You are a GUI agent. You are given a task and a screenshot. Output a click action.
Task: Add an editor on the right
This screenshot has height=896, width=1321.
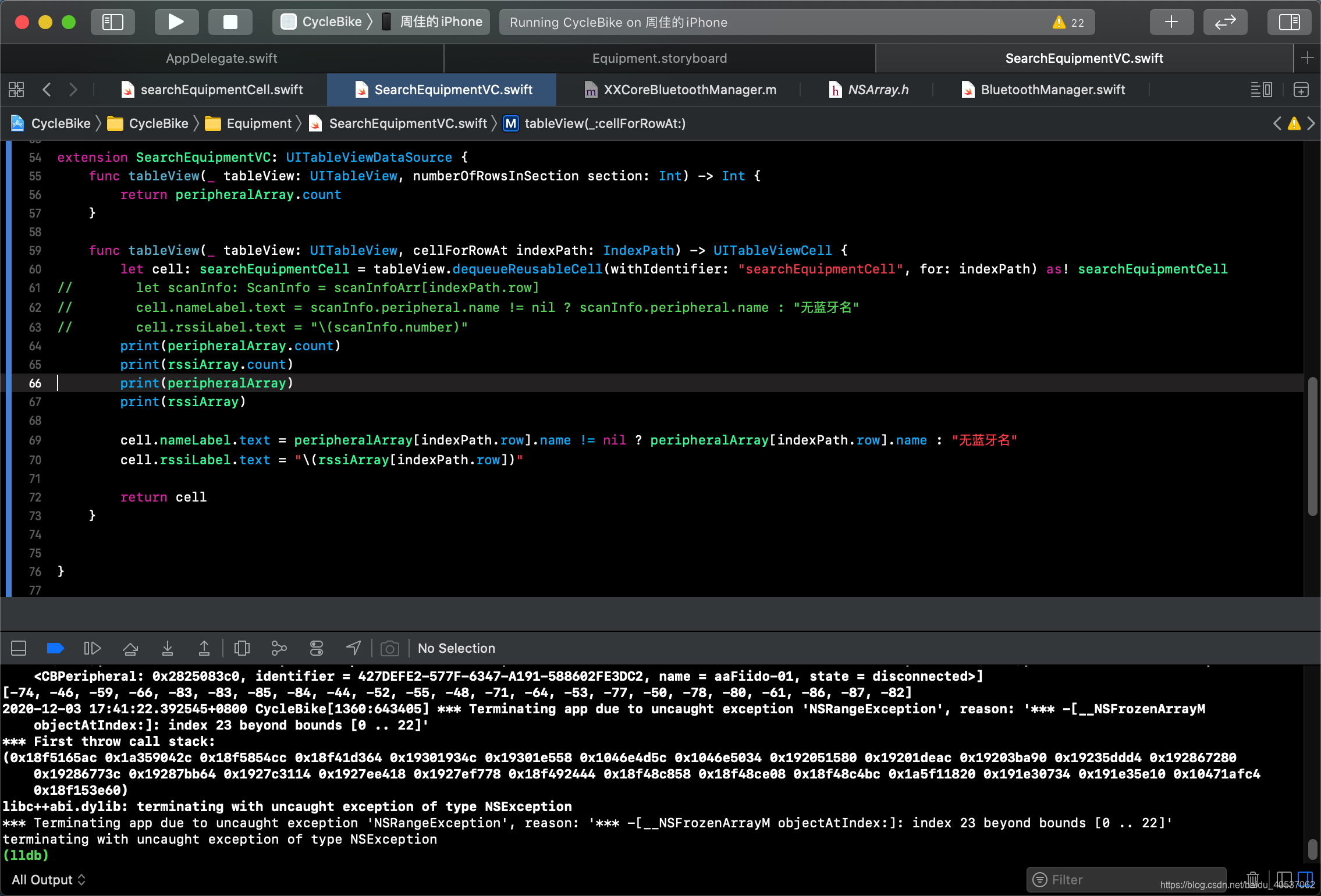pos(1301,90)
